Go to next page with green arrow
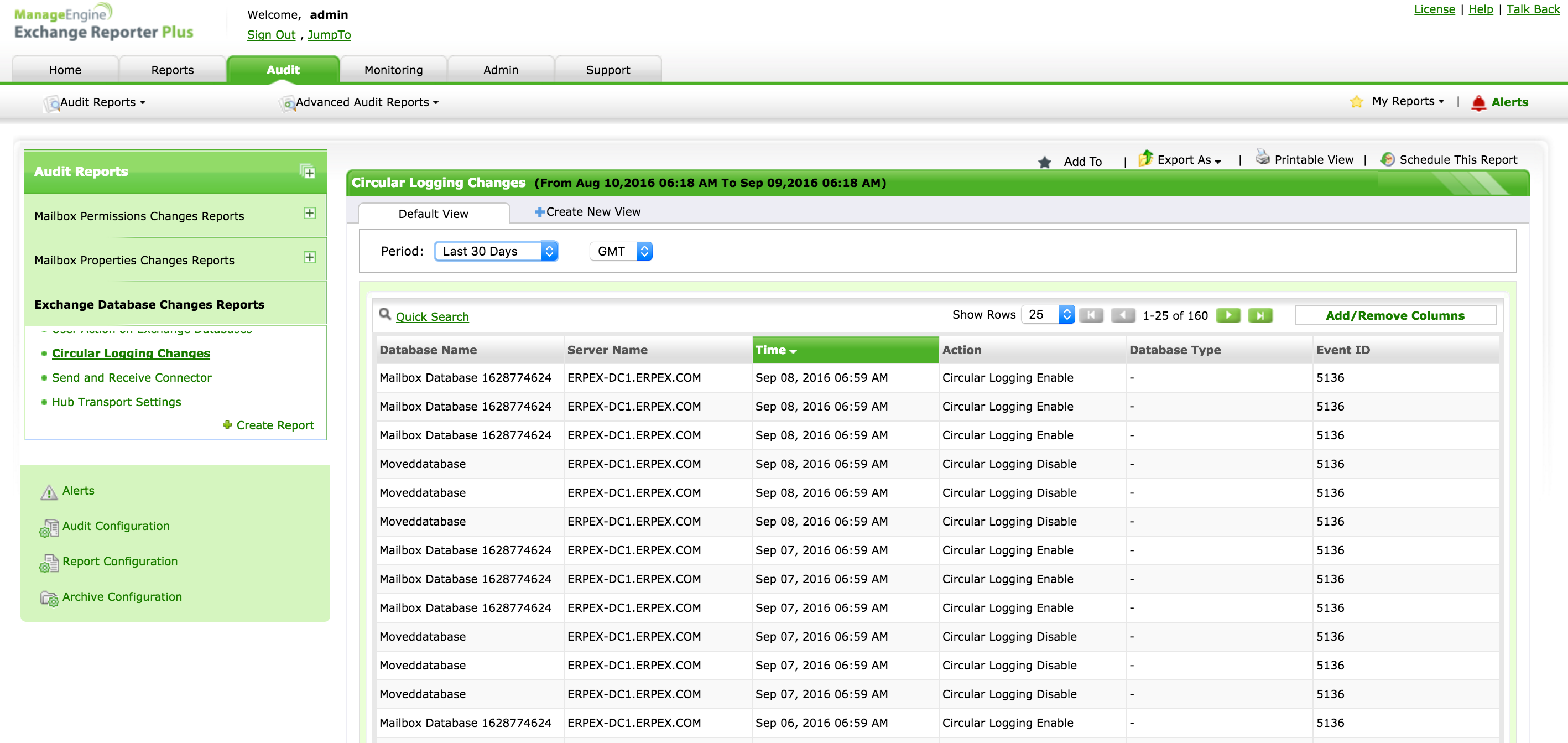The width and height of the screenshot is (1568, 743). 1228,315
